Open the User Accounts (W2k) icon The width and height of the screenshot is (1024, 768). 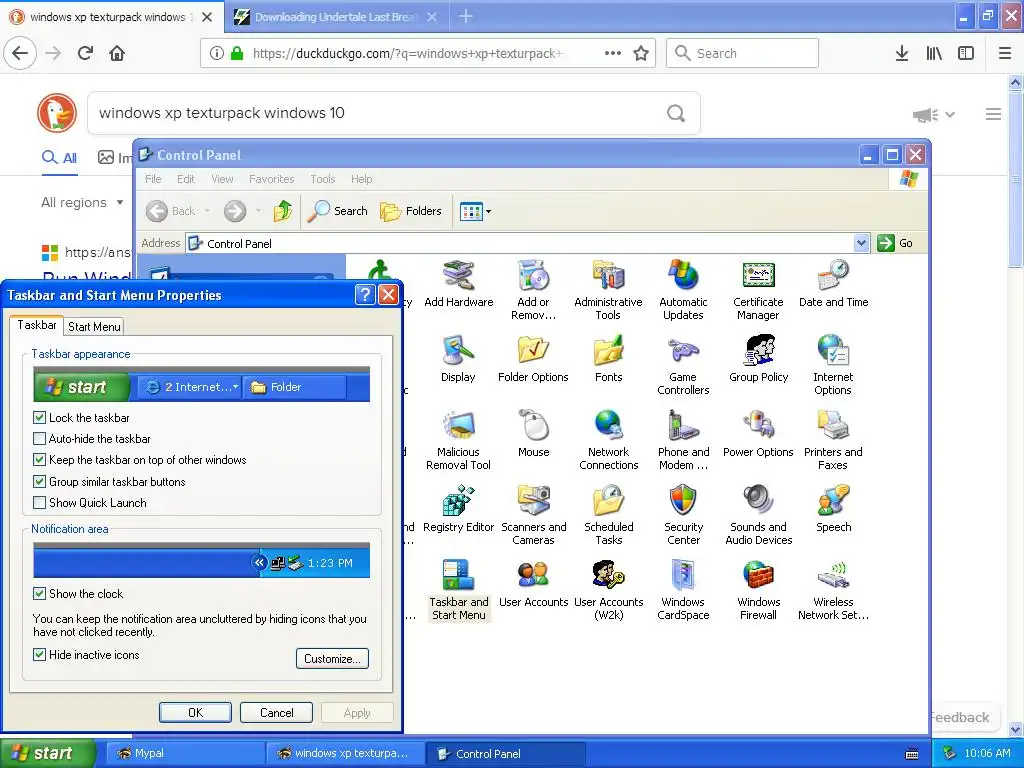[x=609, y=590]
